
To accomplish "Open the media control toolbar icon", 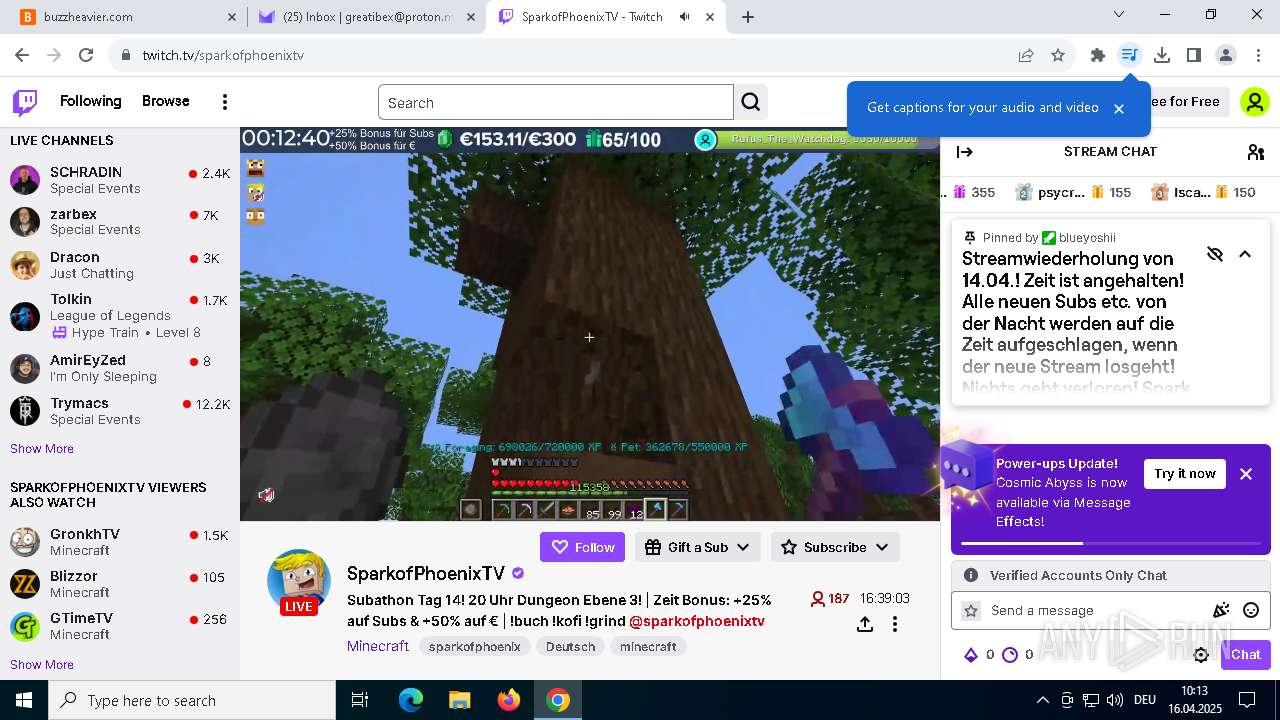I will tap(1130, 55).
